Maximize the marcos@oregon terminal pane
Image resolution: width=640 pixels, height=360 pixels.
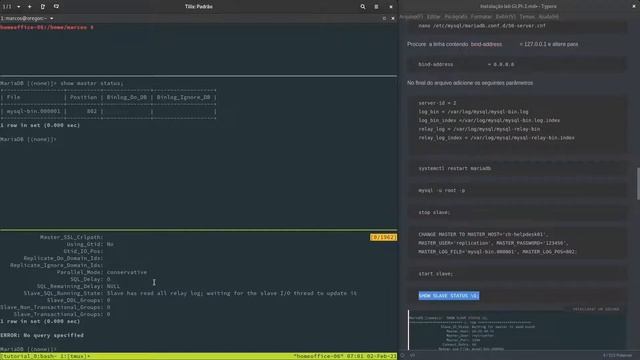coord(384,18)
